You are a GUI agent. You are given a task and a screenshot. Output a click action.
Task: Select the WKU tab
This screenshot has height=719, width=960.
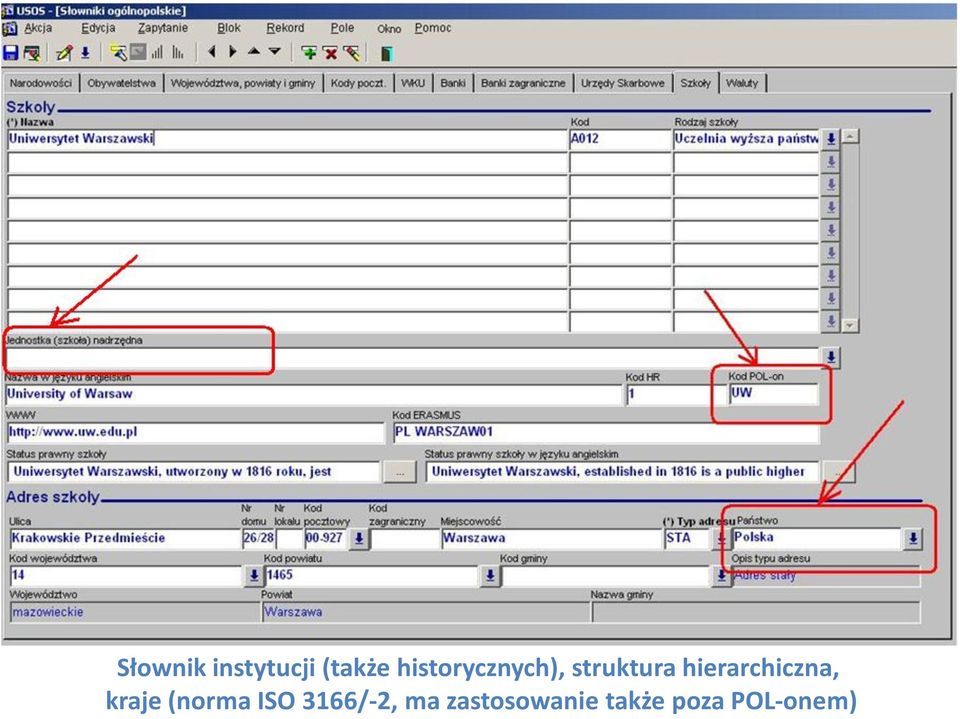(413, 83)
